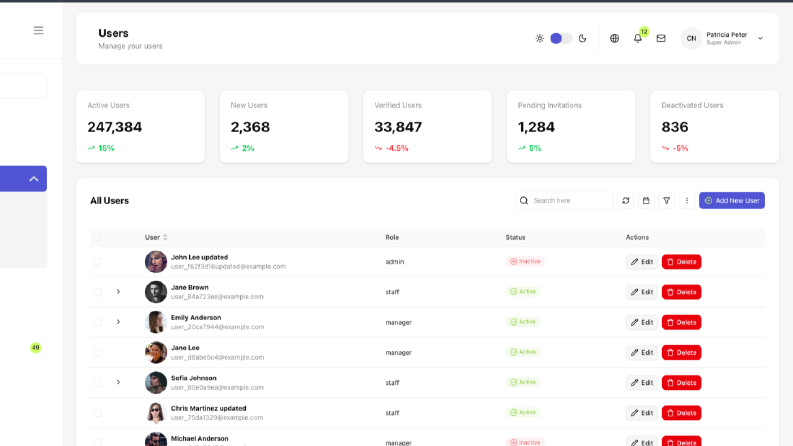
Task: Refresh the All Users table
Action: tap(626, 201)
